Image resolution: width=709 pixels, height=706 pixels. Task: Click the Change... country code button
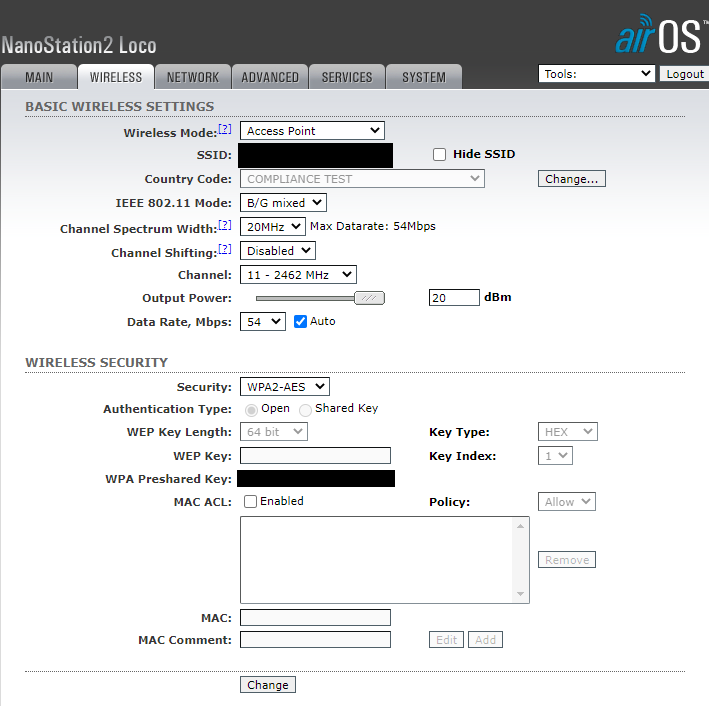[572, 179]
